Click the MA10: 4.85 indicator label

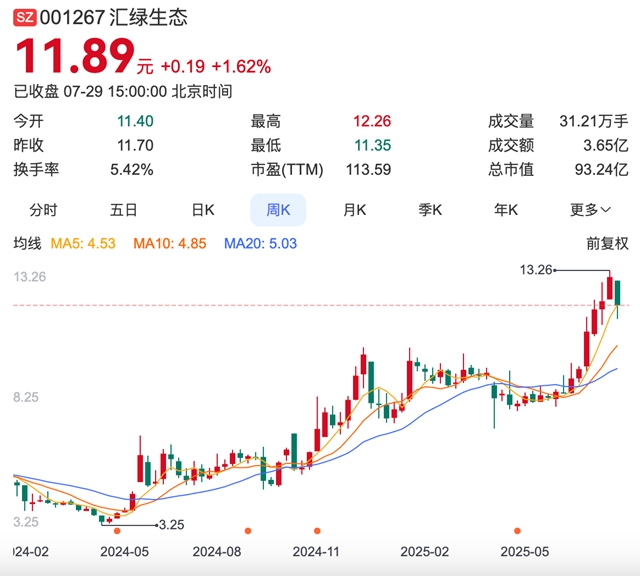[170, 244]
